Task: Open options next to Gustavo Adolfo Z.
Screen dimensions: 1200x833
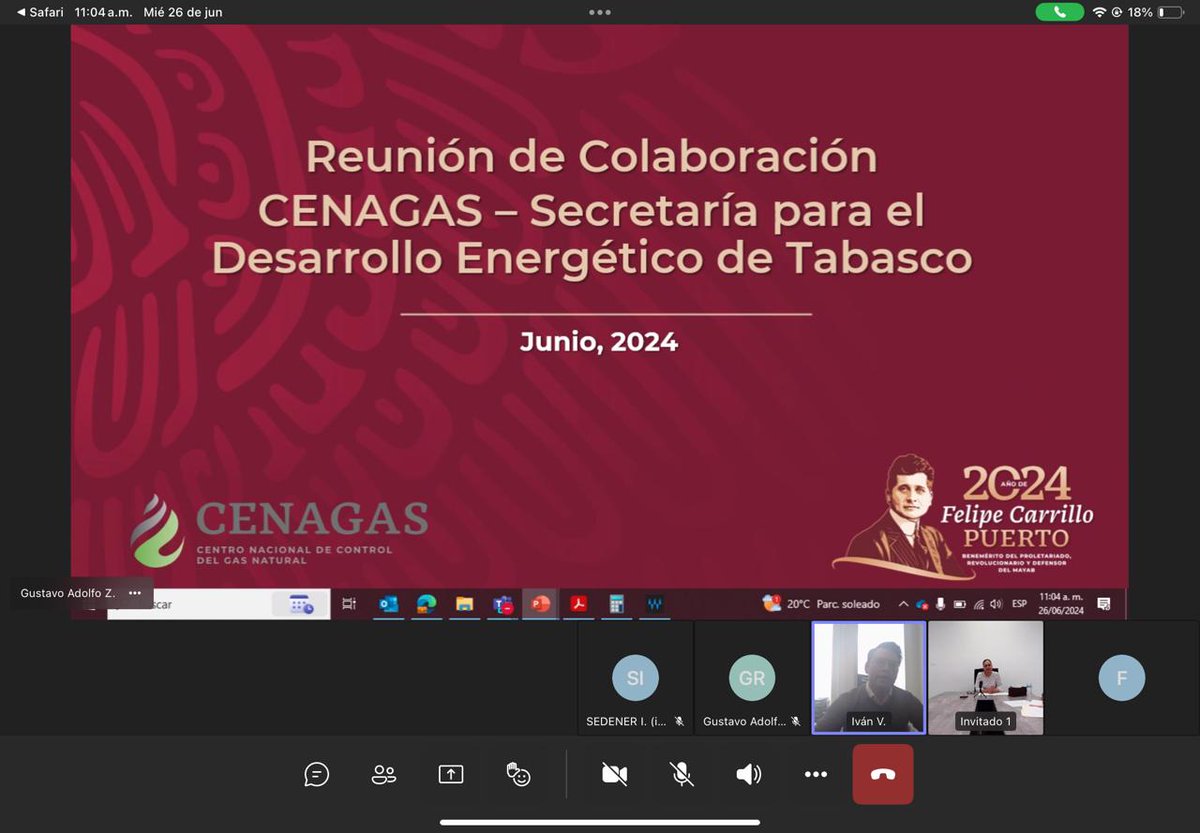Action: point(135,593)
